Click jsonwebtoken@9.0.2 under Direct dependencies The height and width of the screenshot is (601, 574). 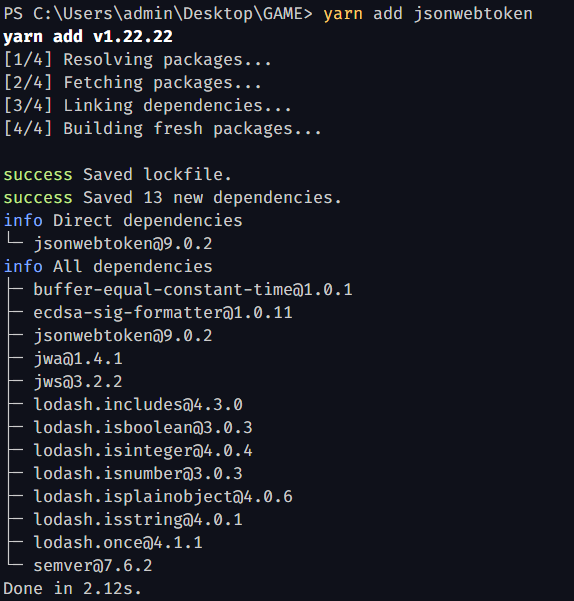pyautogui.click(x=123, y=244)
